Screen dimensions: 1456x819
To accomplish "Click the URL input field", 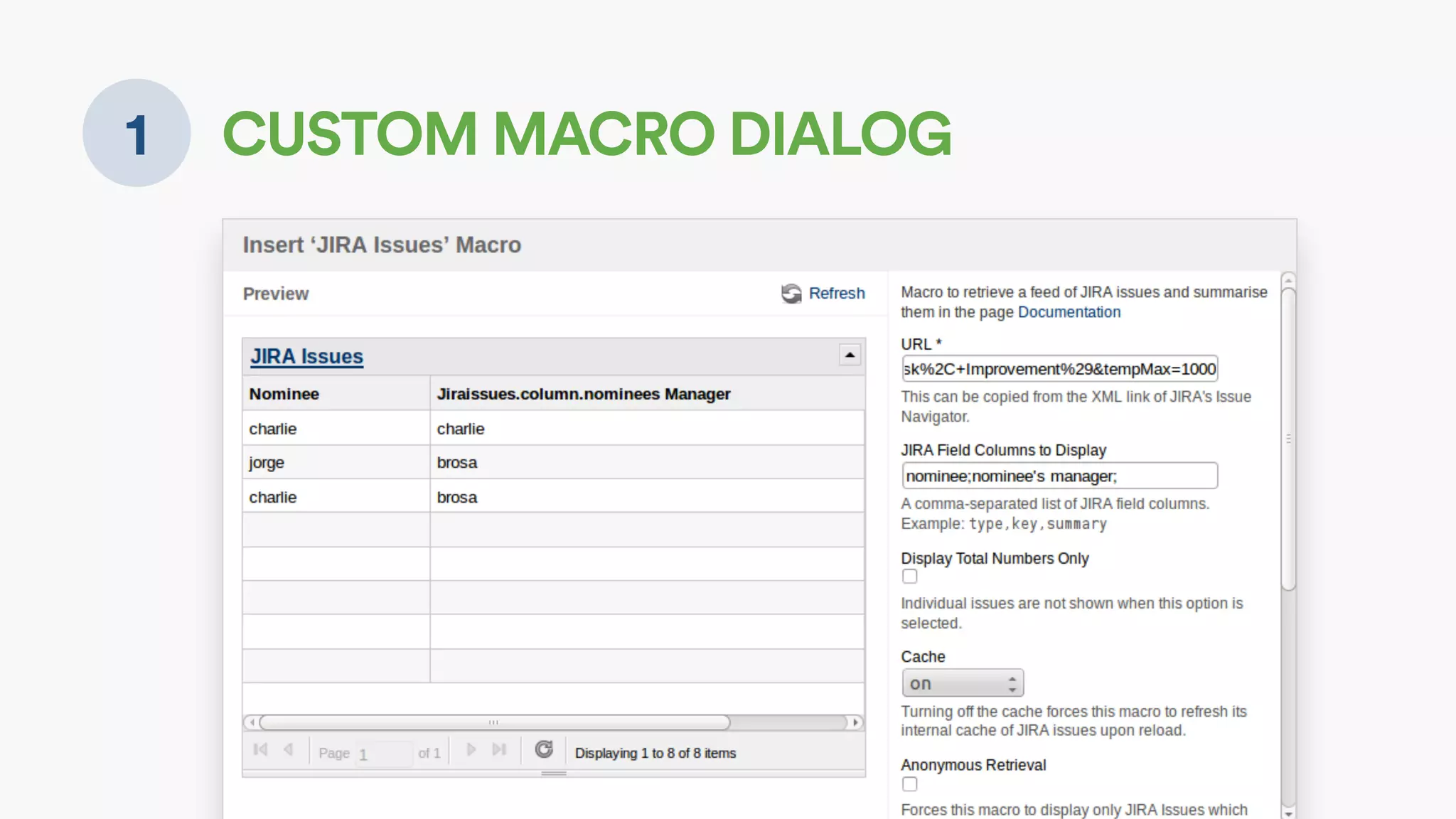I will [1060, 369].
